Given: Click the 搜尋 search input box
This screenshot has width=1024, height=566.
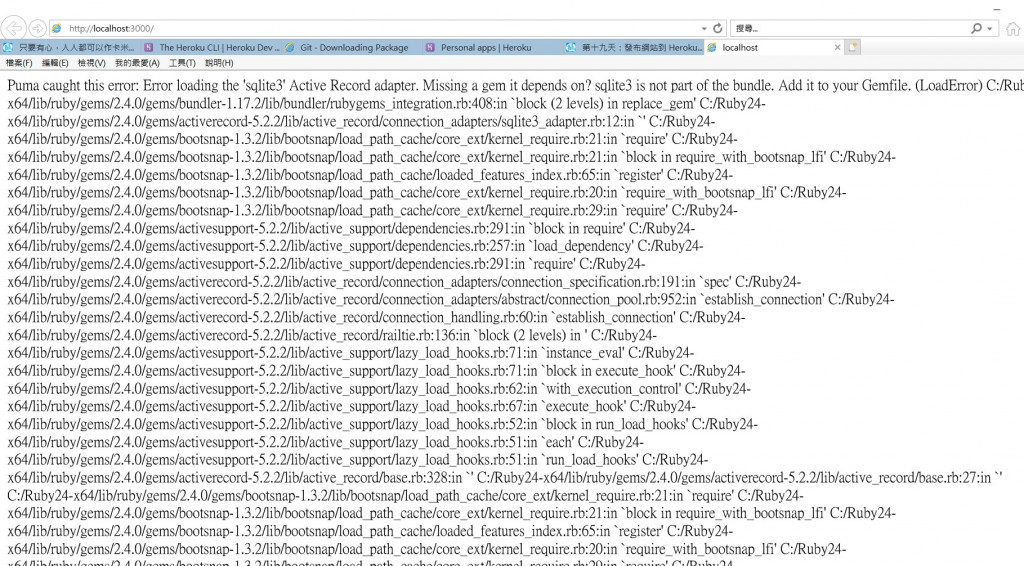Looking at the screenshot, I should tap(849, 29).
